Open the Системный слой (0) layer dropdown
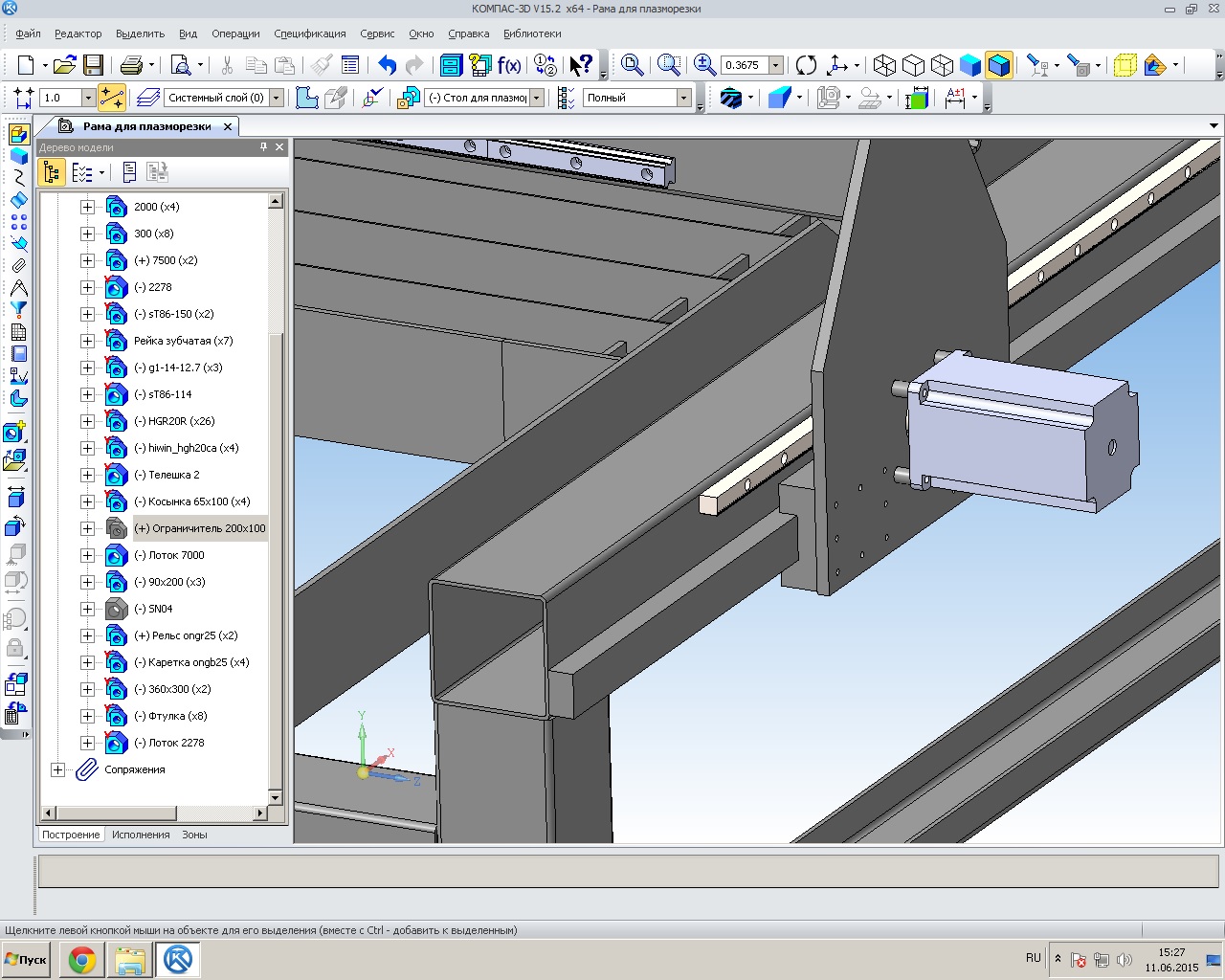Screen dimensions: 1225x980 [x=277, y=98]
